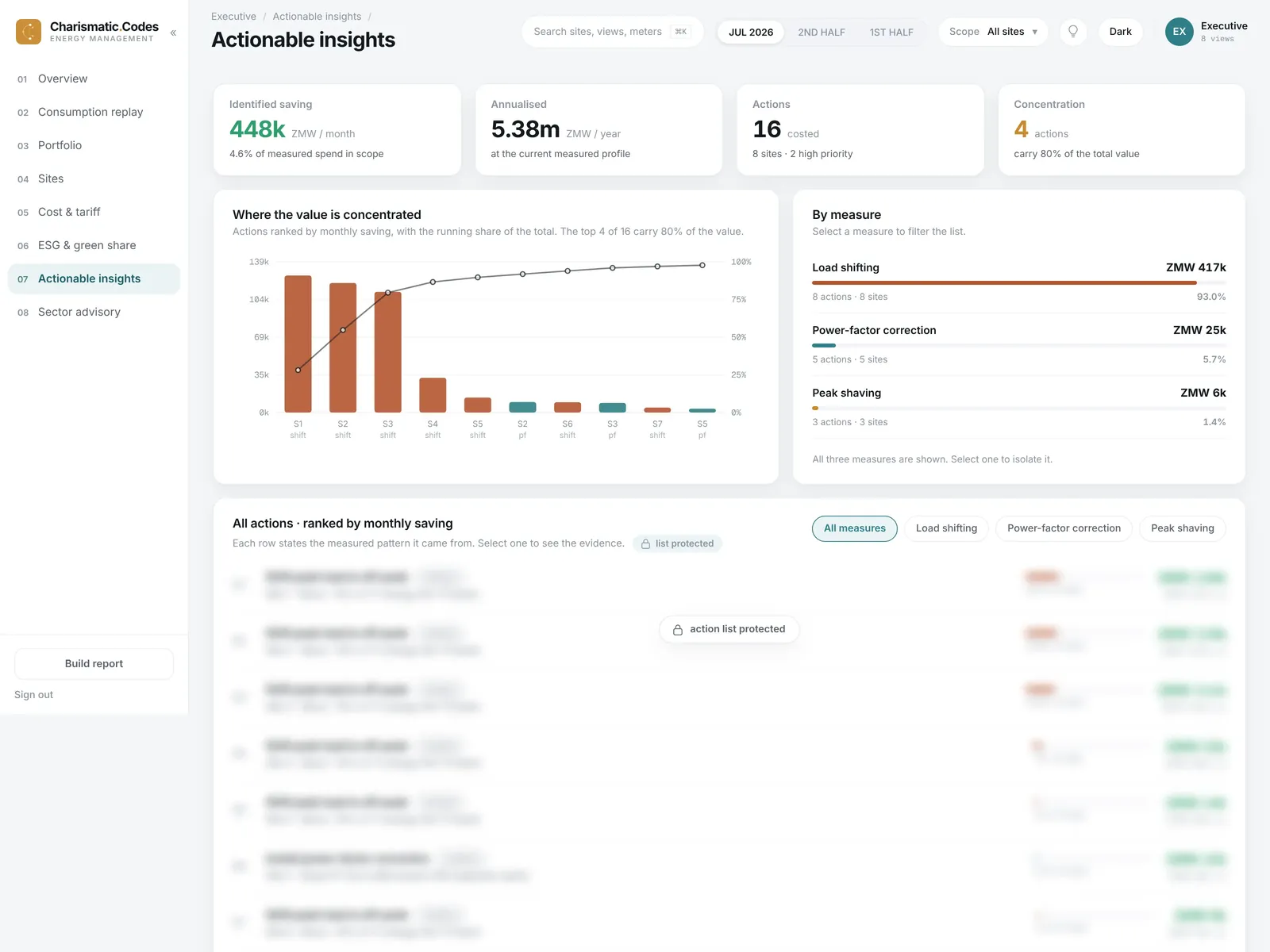Click Load shifting 93.0% progress bar
The height and width of the screenshot is (952, 1270).
(x=1018, y=282)
